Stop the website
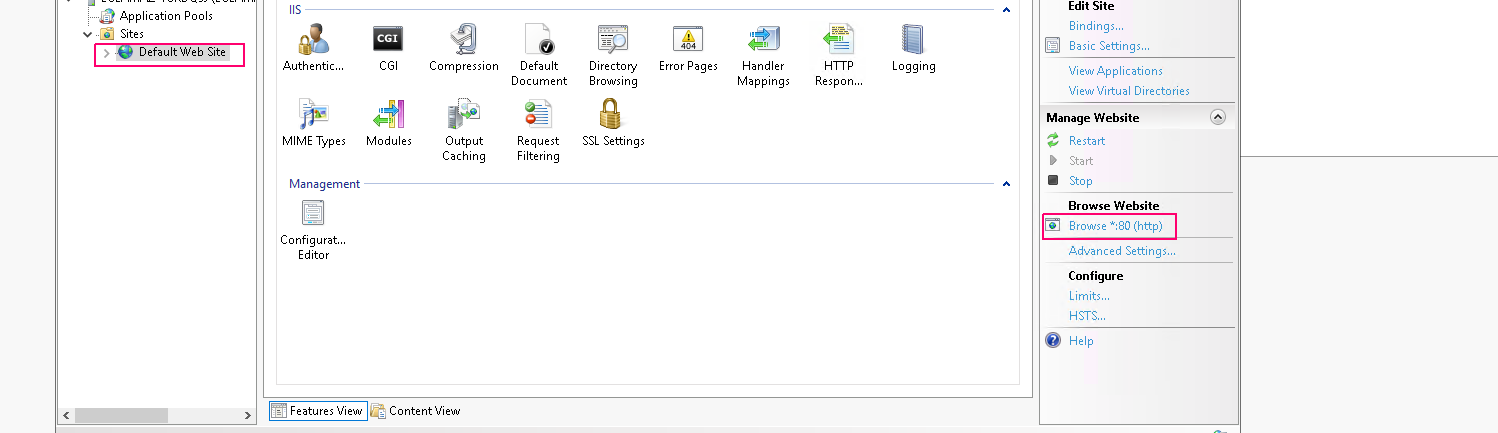This screenshot has width=1498, height=433. (x=1081, y=181)
